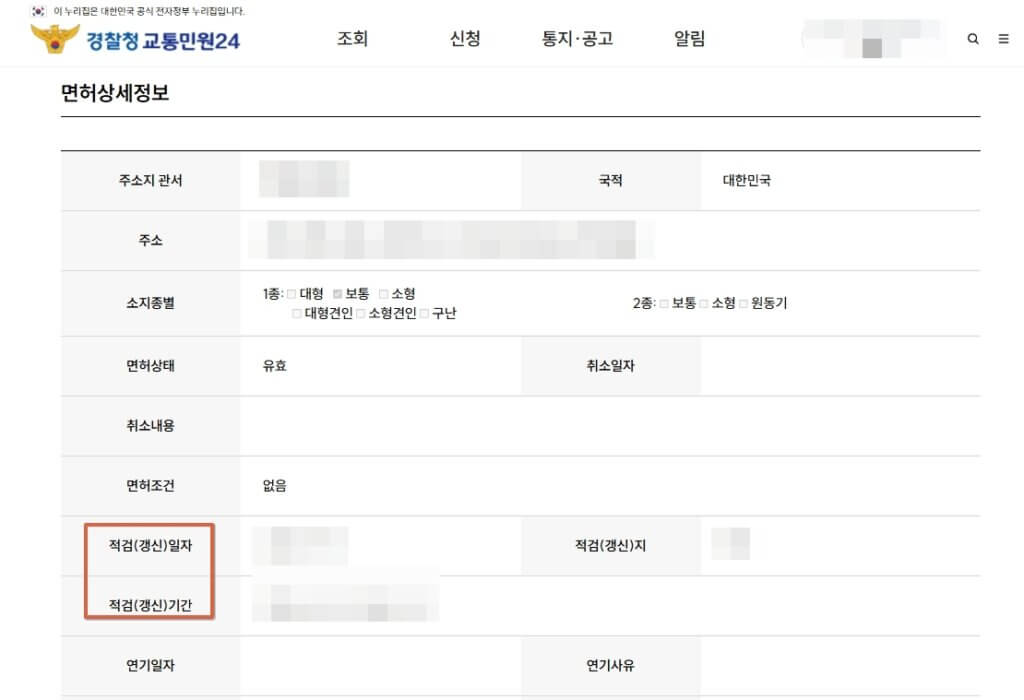Open site search via the magnifier icon

[x=973, y=39]
